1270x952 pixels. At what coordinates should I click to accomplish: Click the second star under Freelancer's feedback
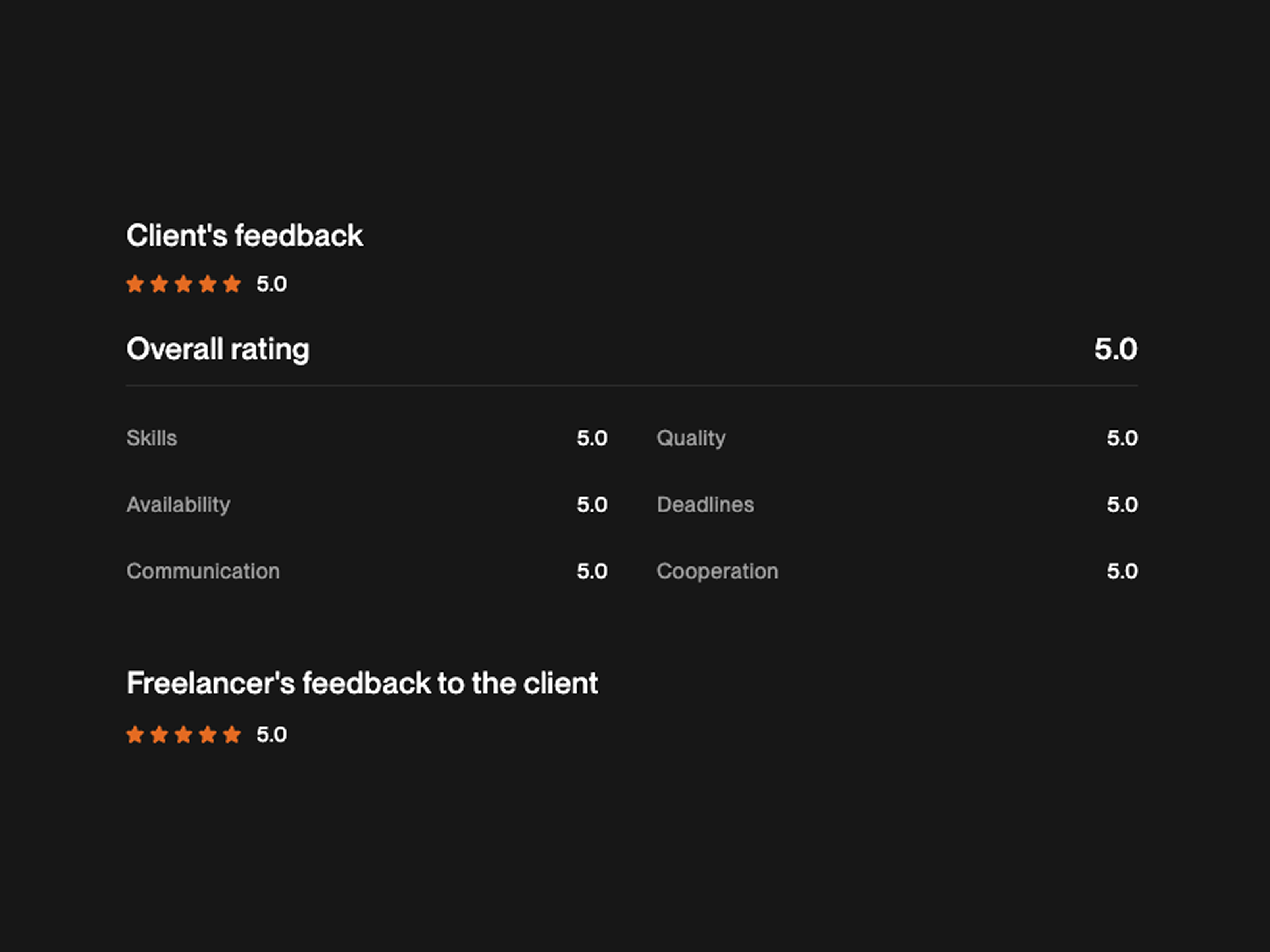click(x=159, y=735)
